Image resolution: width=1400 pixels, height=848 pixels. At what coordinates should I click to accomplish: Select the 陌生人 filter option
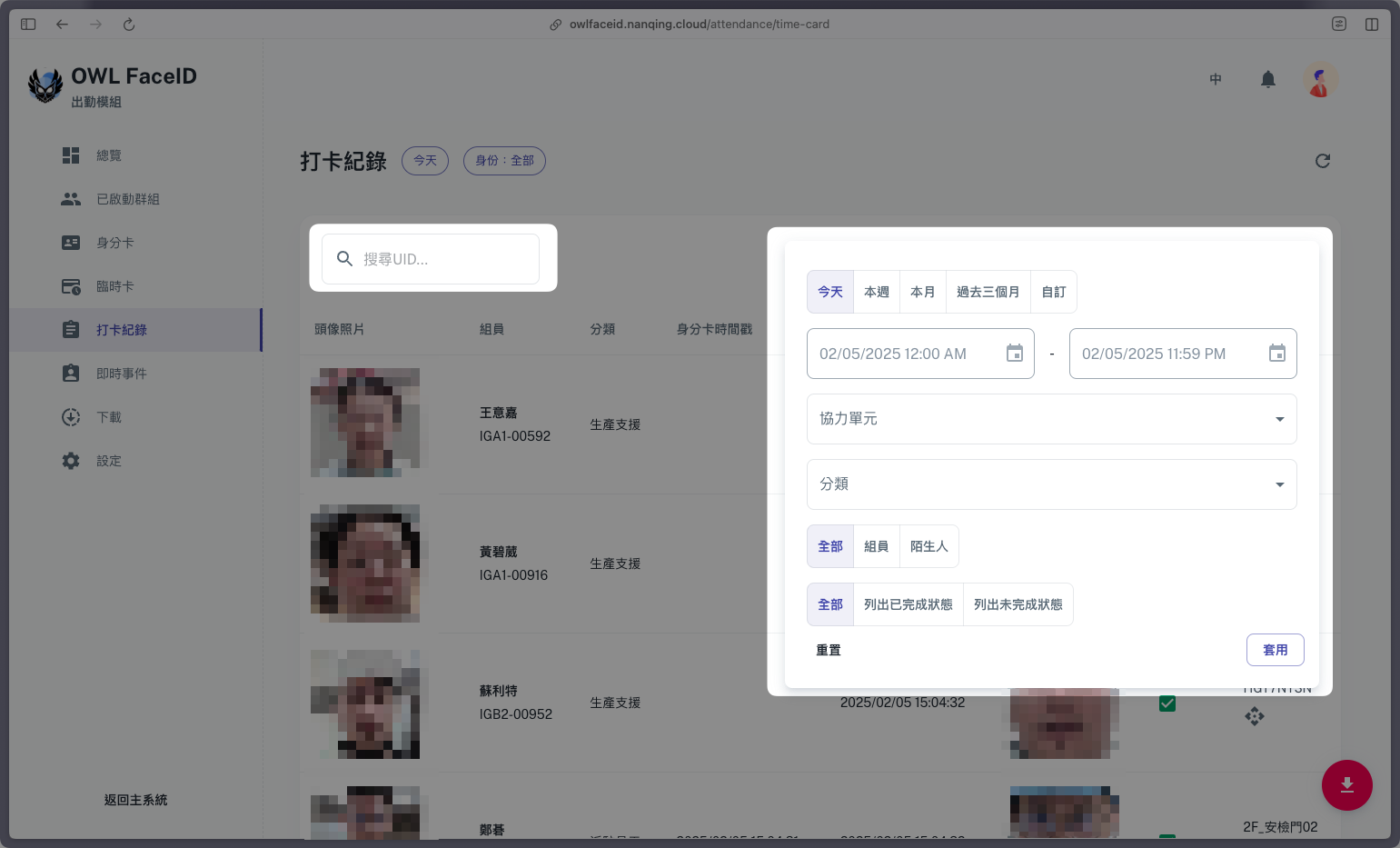tap(928, 545)
